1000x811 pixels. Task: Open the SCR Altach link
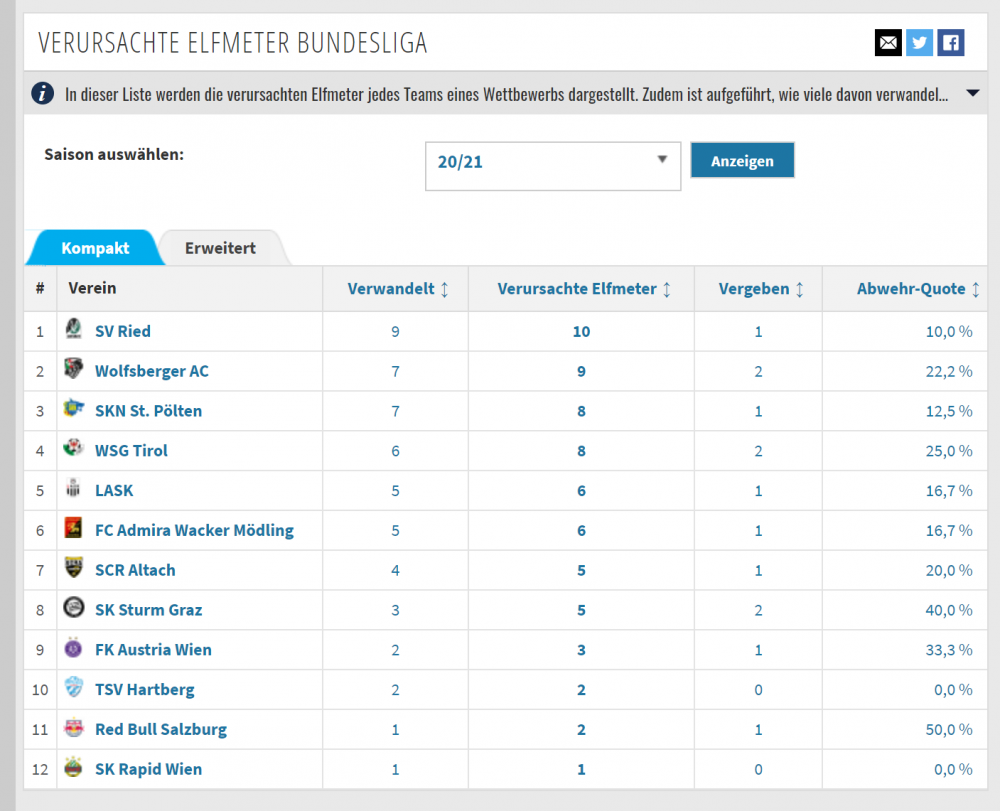(x=135, y=570)
